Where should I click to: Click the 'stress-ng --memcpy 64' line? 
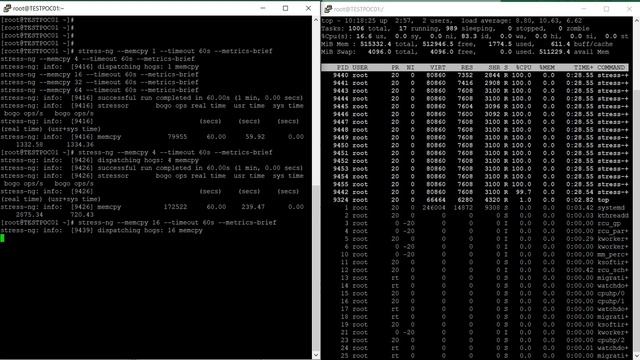tap(100, 90)
